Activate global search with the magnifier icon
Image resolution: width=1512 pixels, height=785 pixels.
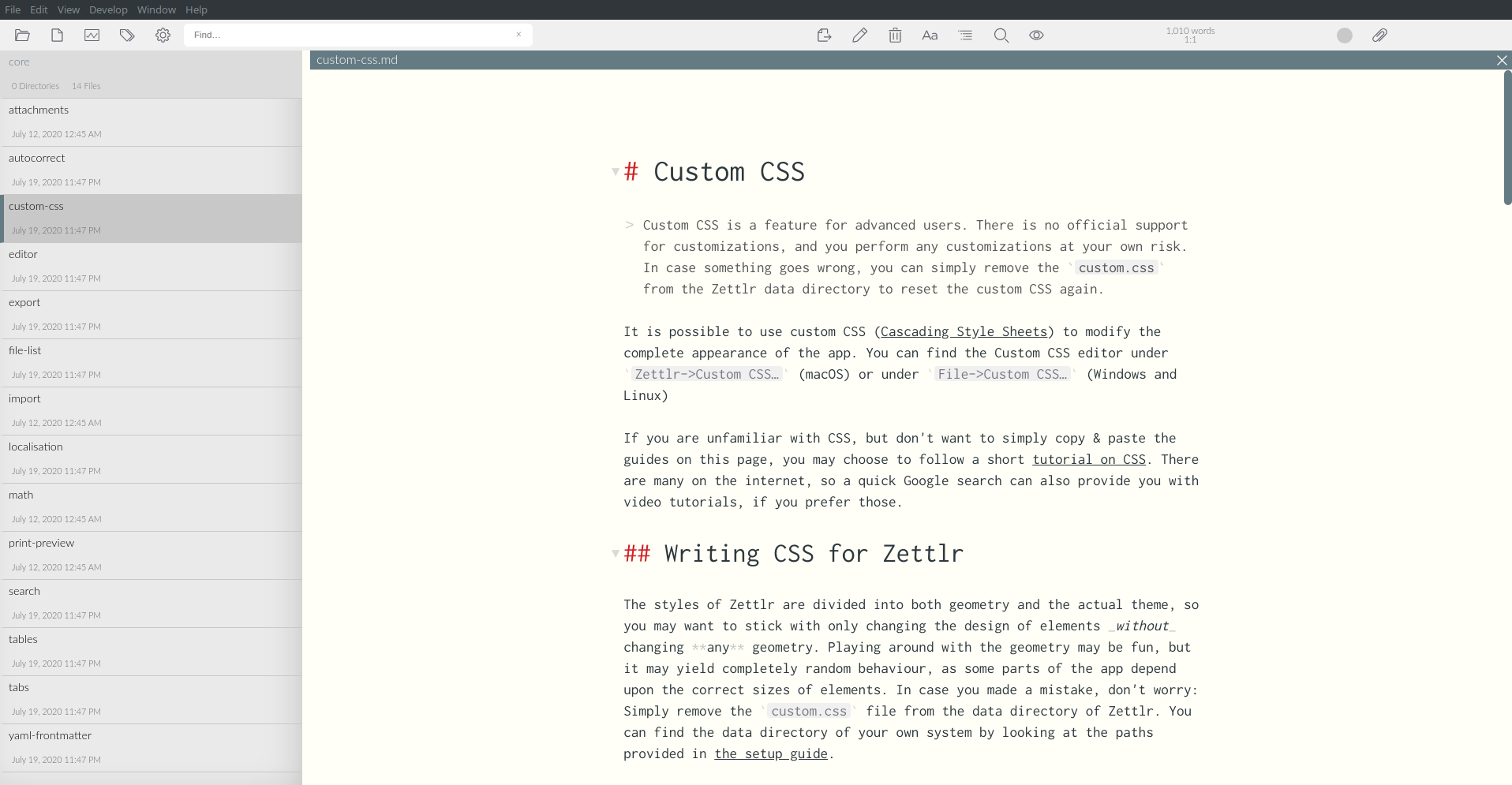(x=1001, y=36)
